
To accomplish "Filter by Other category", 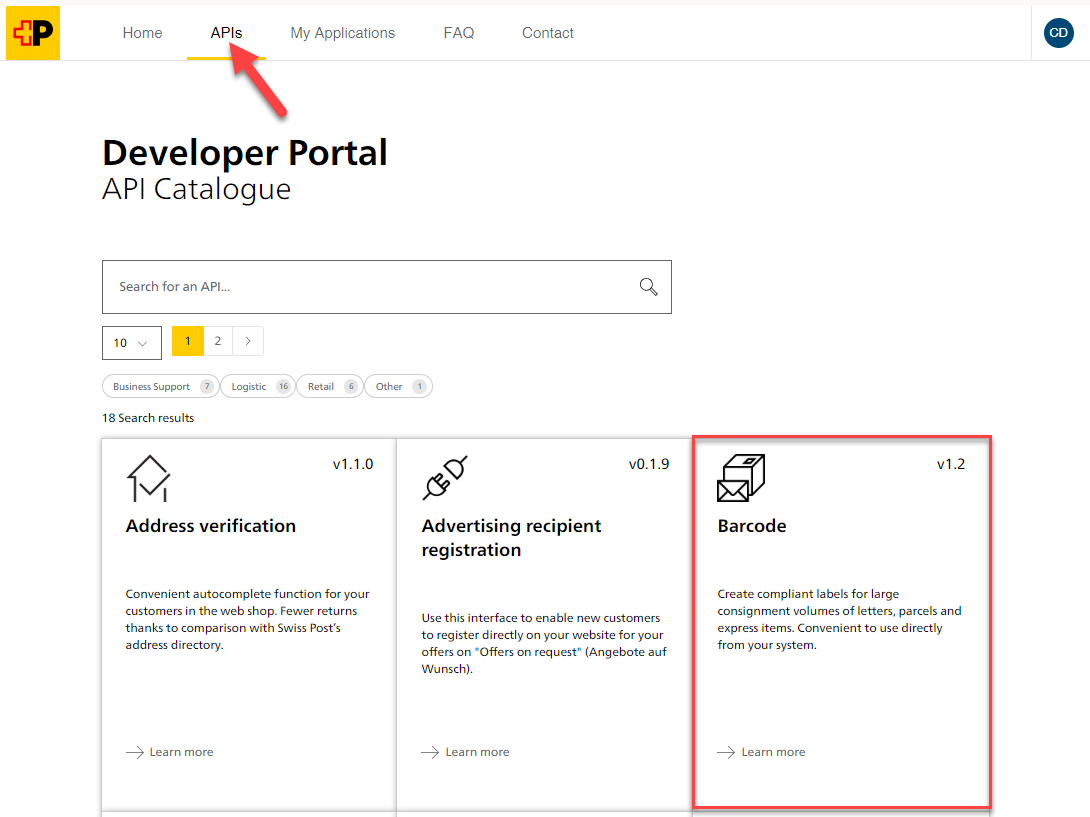I will (398, 387).
